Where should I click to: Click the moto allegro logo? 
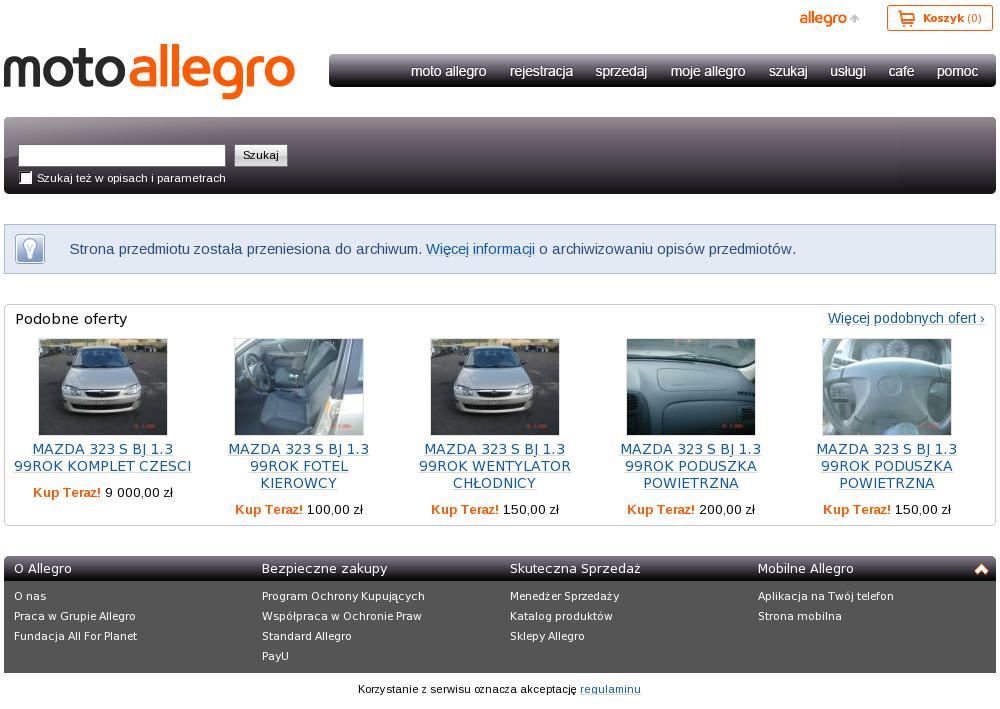pos(149,70)
